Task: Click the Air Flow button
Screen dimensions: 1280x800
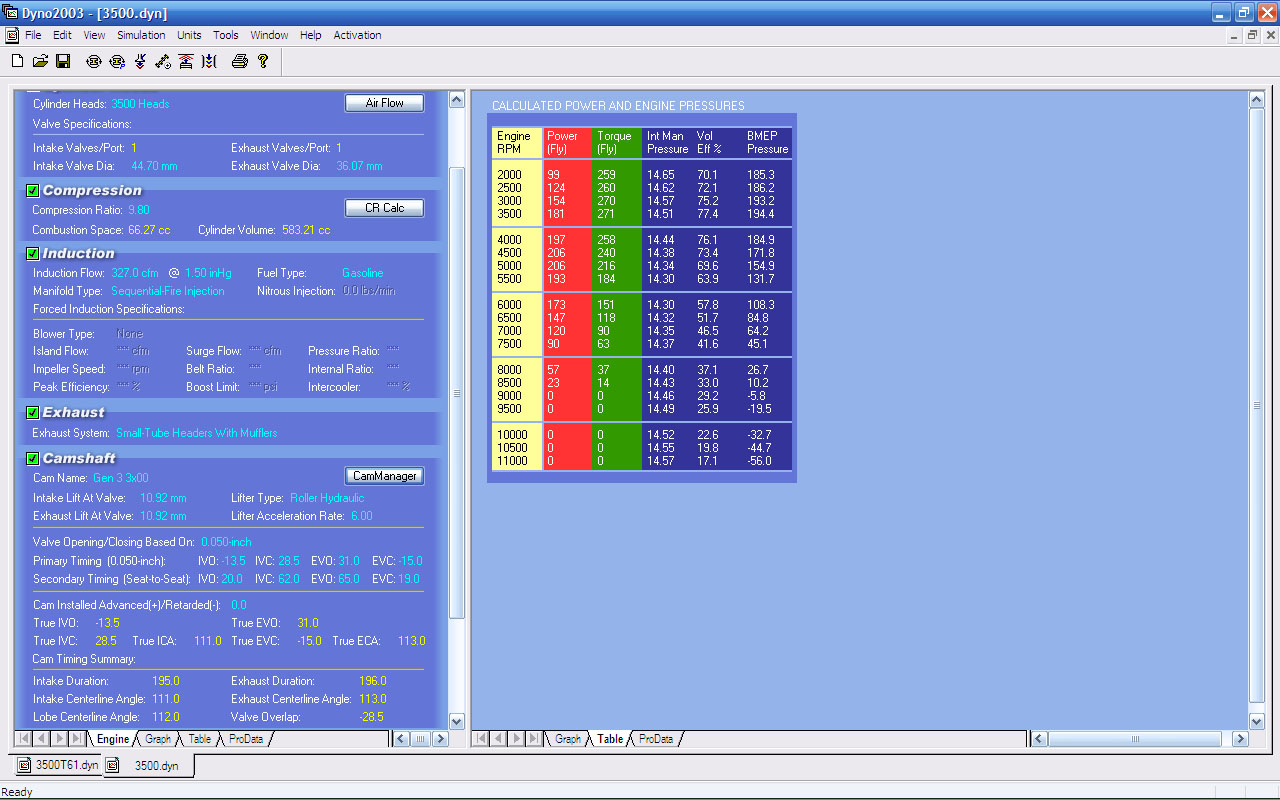Action: tap(384, 103)
